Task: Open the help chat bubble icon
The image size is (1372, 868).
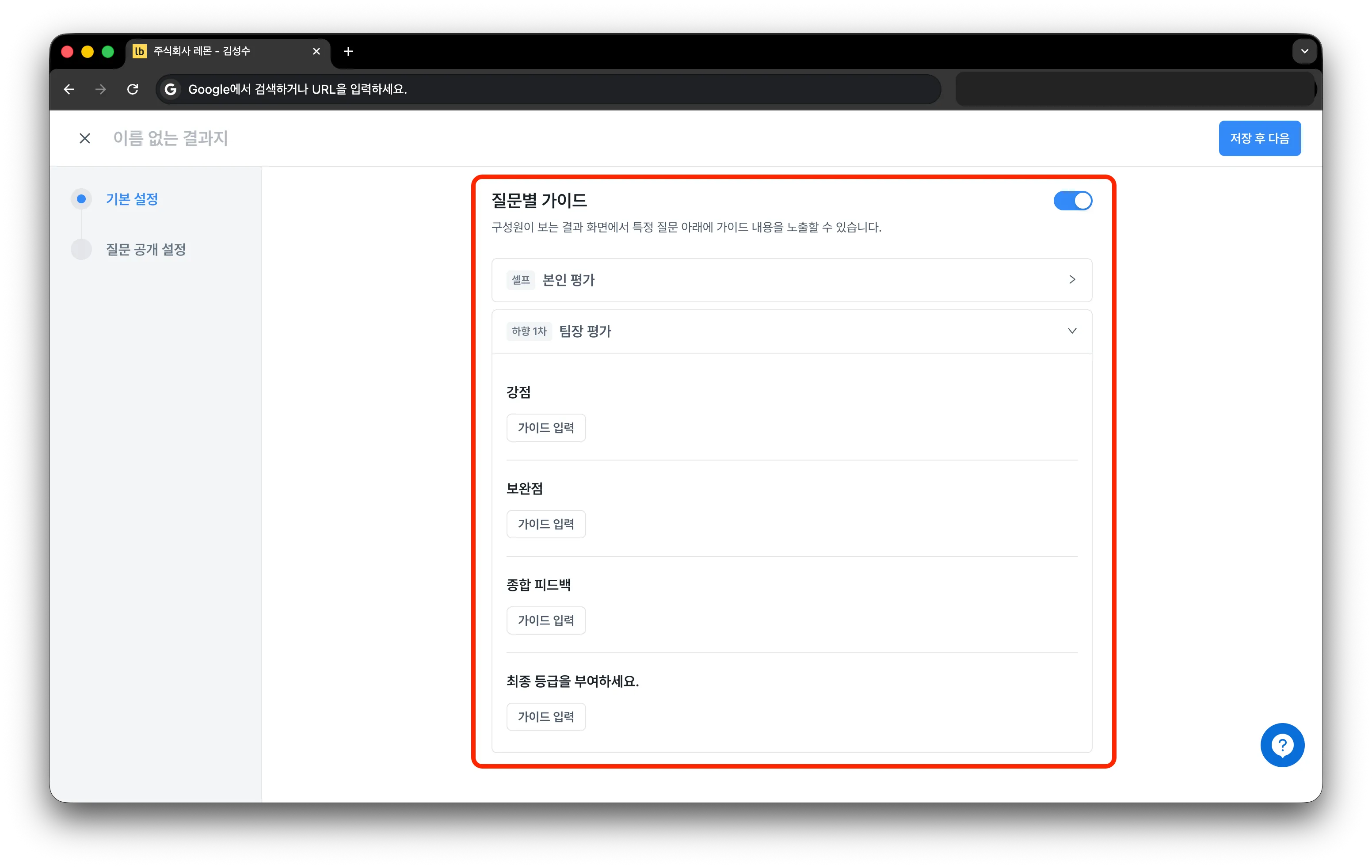Action: point(1282,745)
